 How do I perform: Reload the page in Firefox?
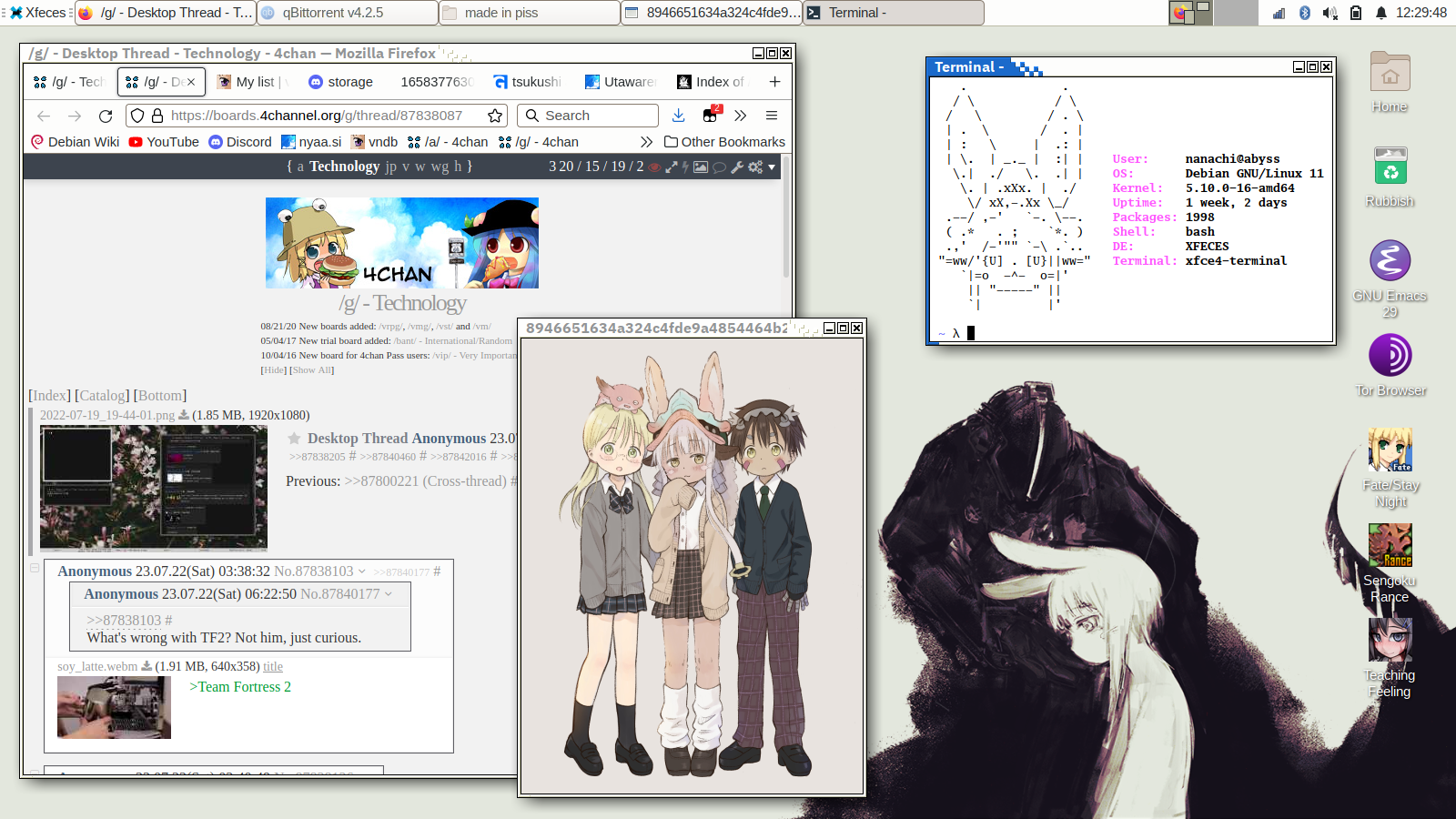click(106, 116)
